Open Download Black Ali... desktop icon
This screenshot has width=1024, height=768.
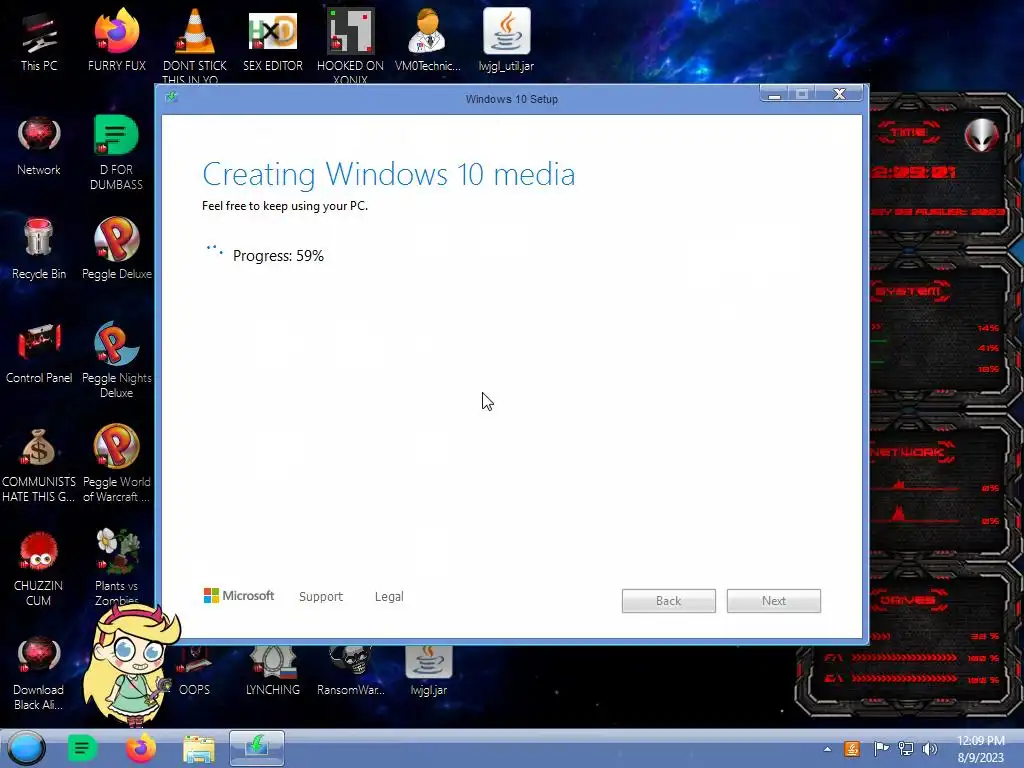tap(39, 673)
